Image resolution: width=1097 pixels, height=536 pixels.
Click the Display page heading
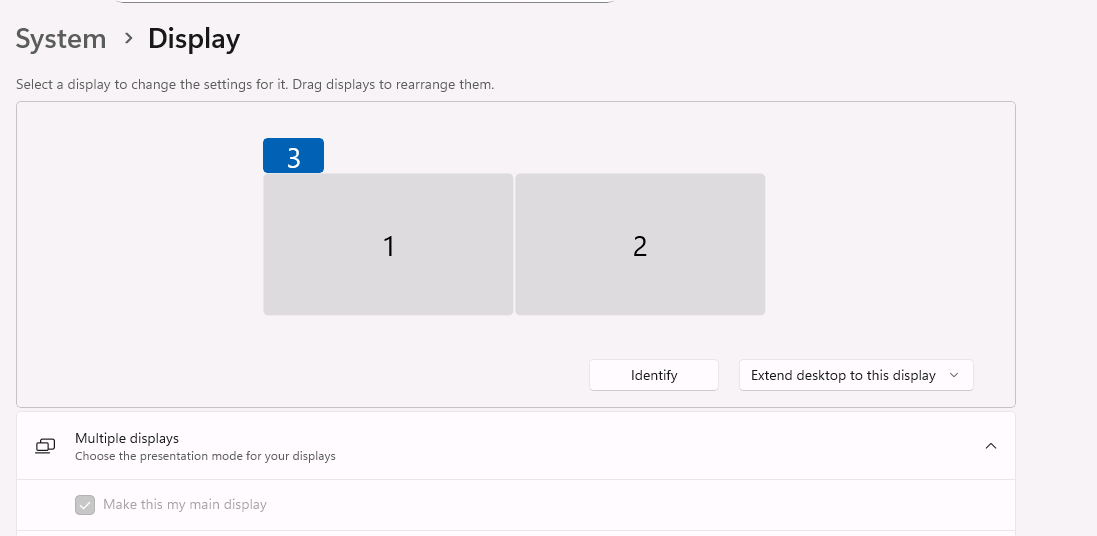point(194,39)
